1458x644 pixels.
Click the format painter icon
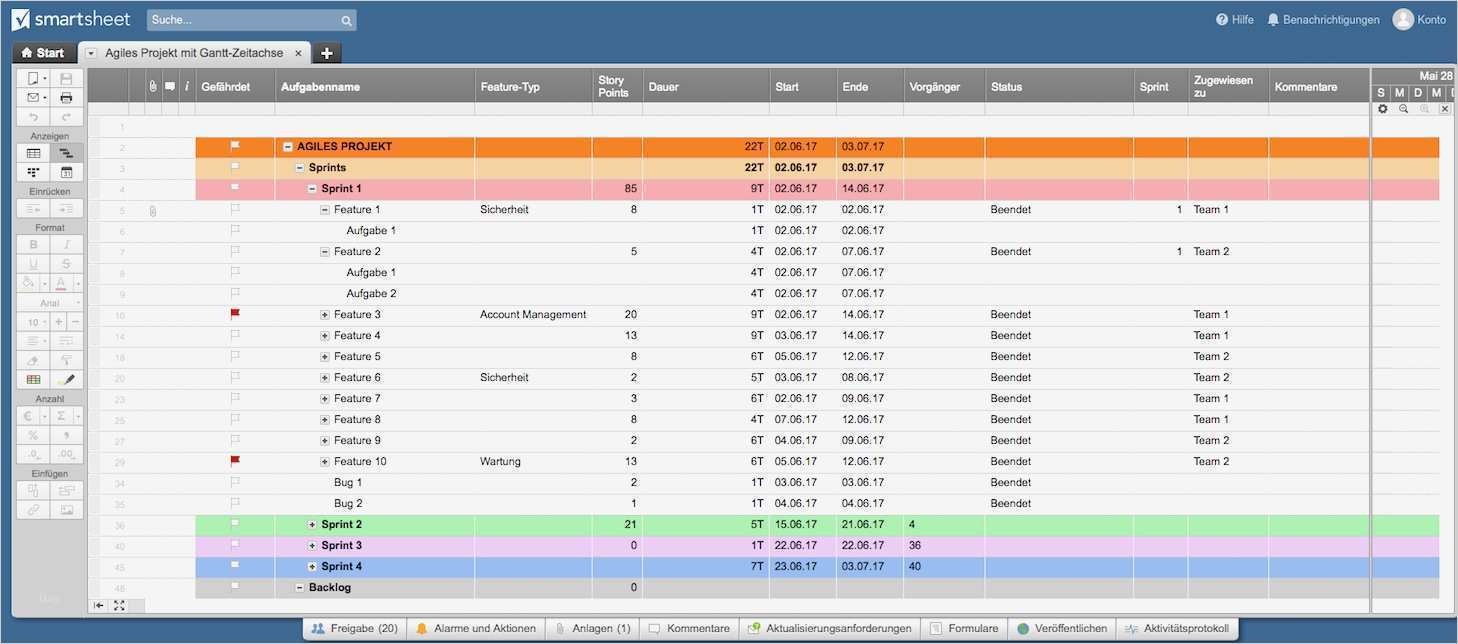click(66, 360)
